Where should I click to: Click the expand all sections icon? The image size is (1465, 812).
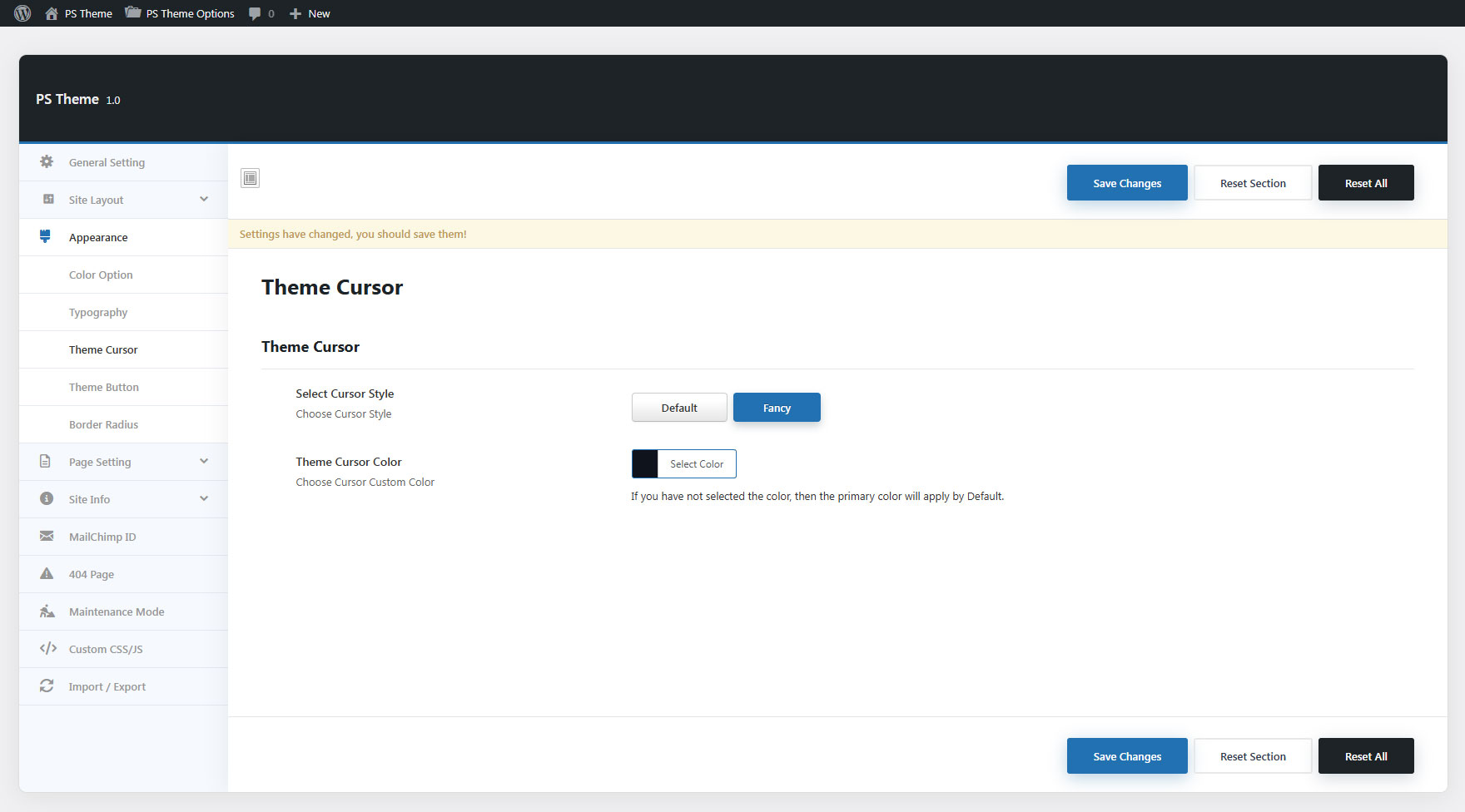pyautogui.click(x=250, y=178)
